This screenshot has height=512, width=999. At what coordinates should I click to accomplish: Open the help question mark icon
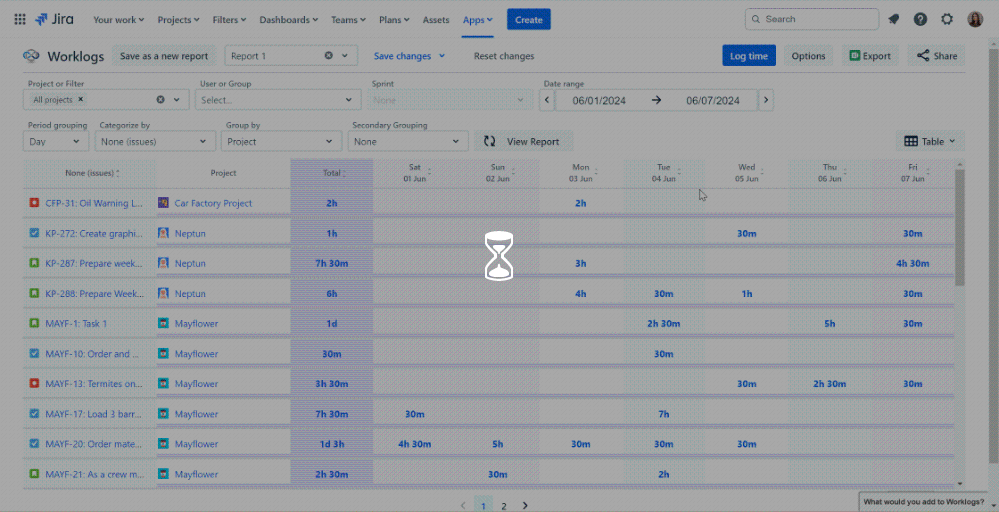[921, 20]
